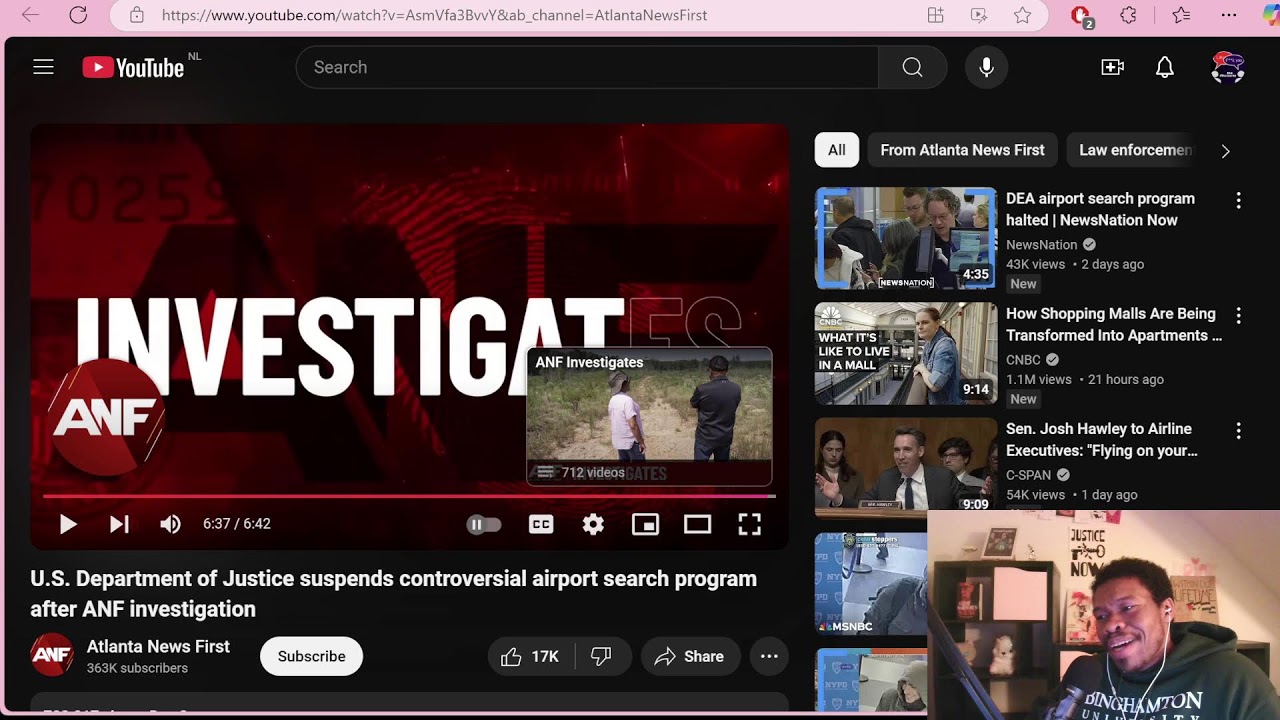Toggle the autoplay switch
Image resolution: width=1280 pixels, height=720 pixels.
tap(484, 524)
